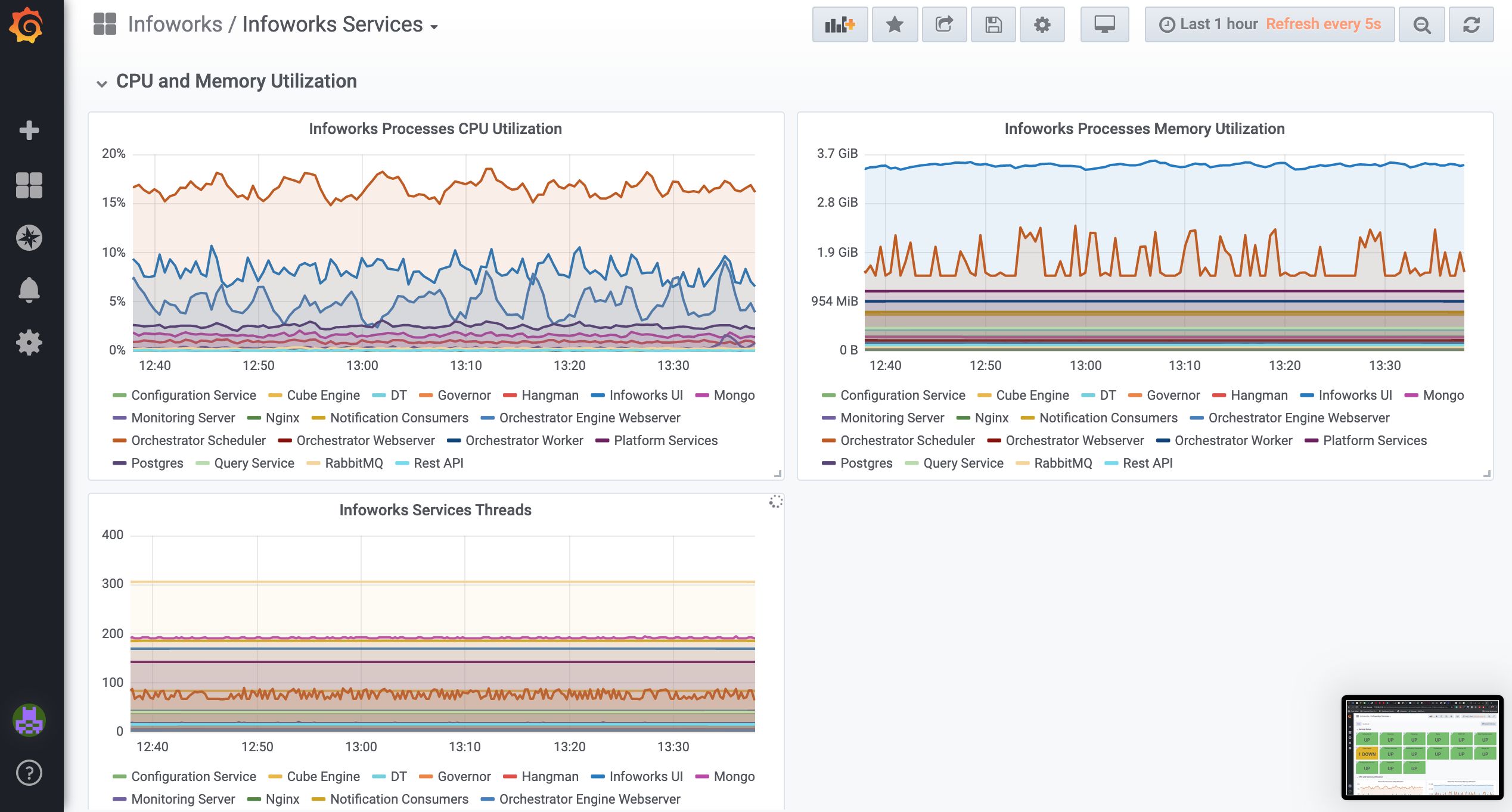1512x812 pixels.
Task: Select Monitoring Server in Threads legend
Action: pyautogui.click(x=182, y=799)
